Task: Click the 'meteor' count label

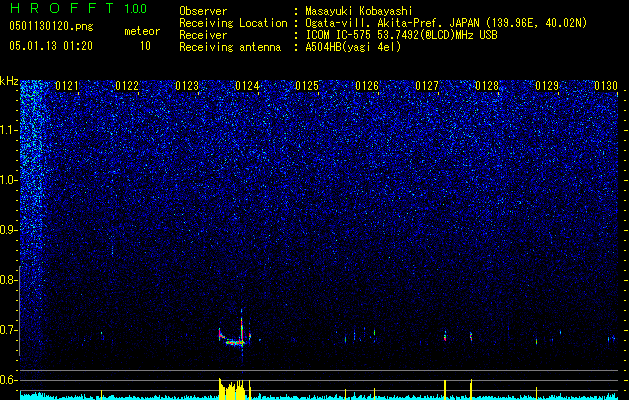Action: pyautogui.click(x=142, y=31)
